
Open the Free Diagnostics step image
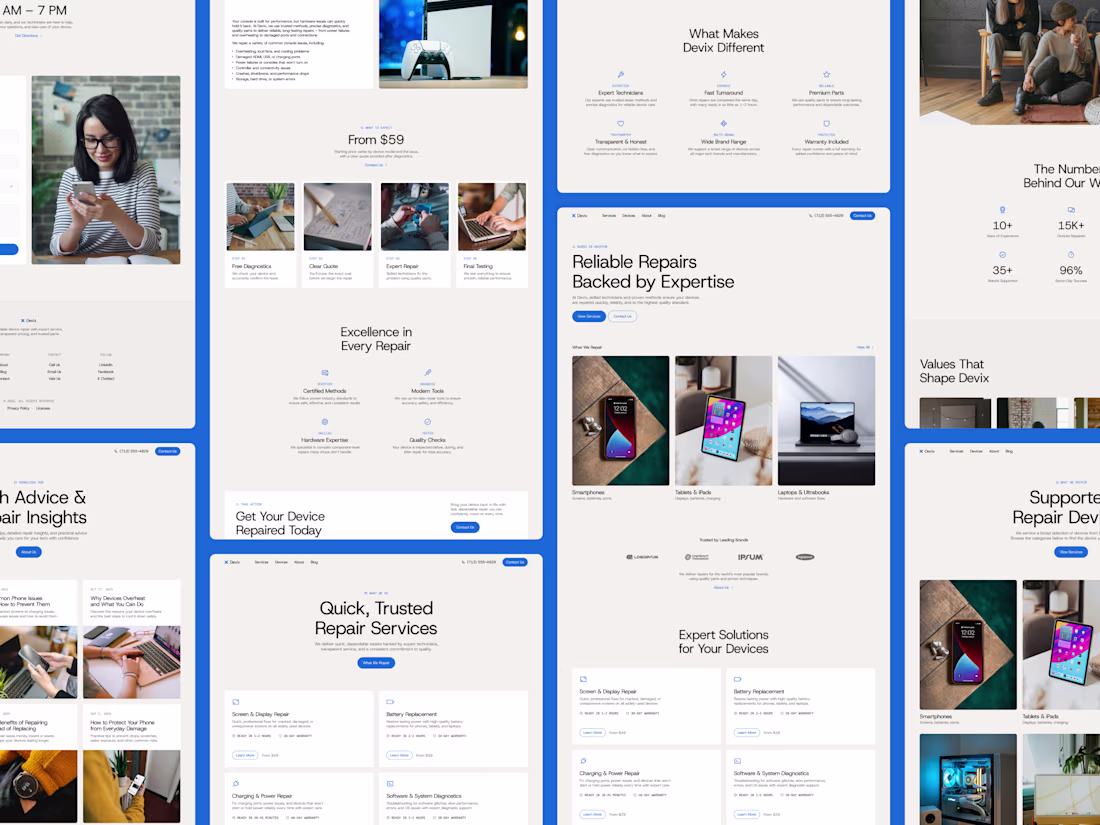click(x=260, y=217)
